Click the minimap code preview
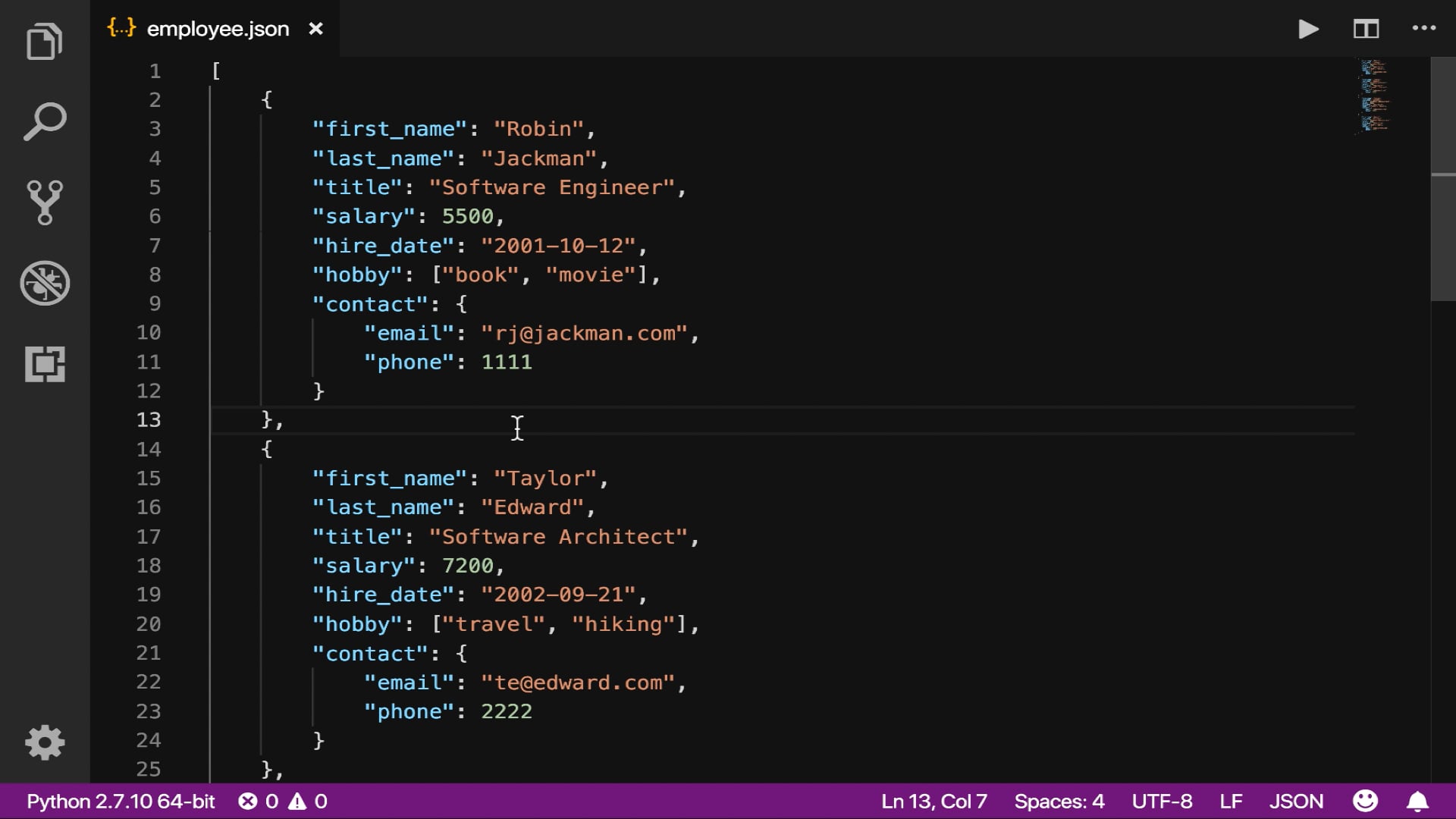Image resolution: width=1456 pixels, height=819 pixels. click(1374, 97)
